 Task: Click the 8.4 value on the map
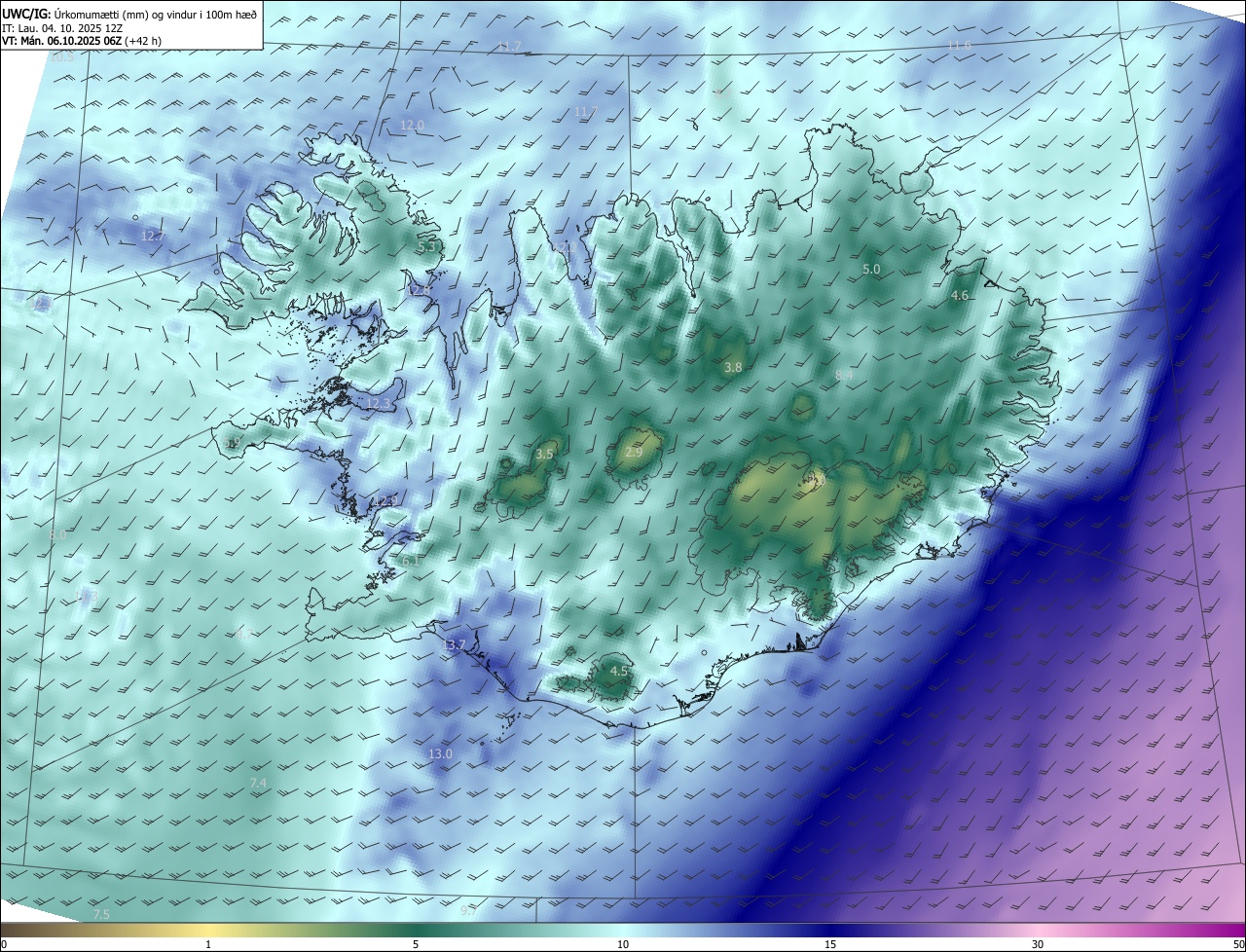(x=844, y=375)
